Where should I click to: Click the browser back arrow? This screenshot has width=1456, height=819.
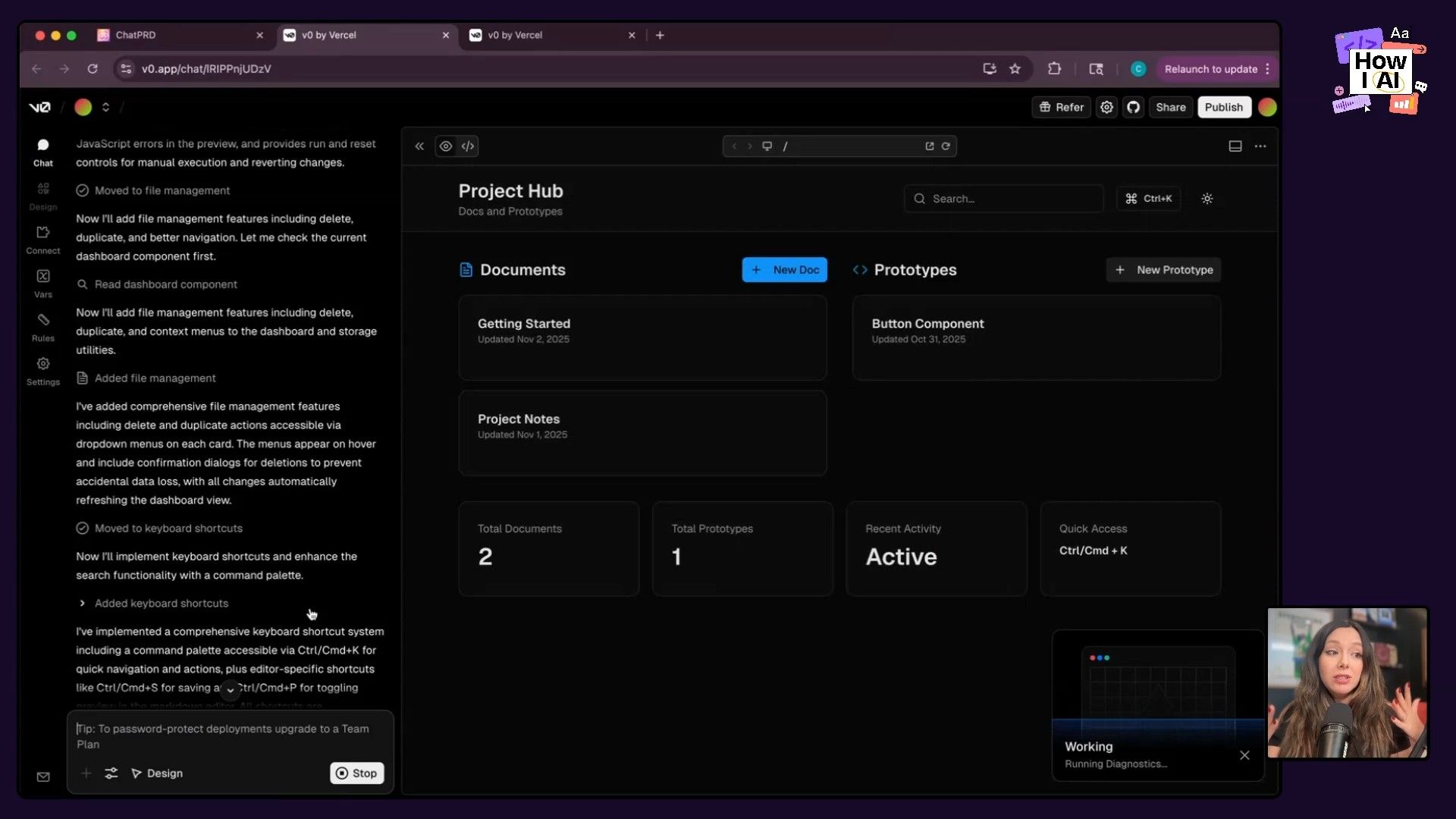coord(36,69)
